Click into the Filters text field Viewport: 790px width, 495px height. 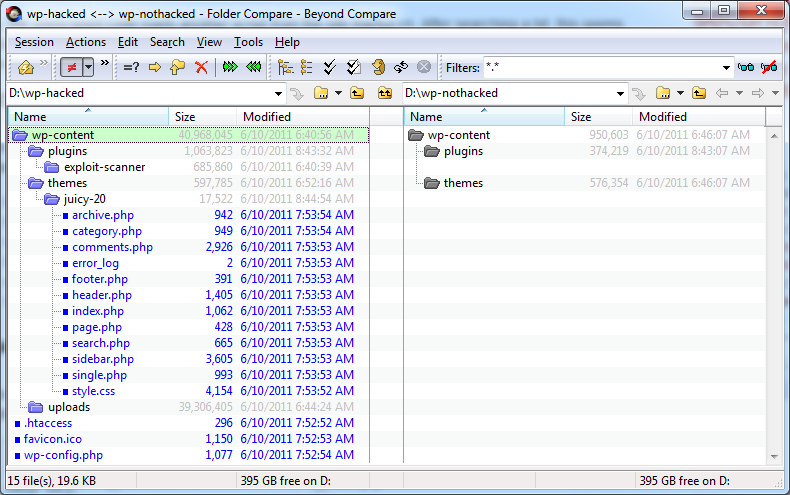tap(601, 68)
